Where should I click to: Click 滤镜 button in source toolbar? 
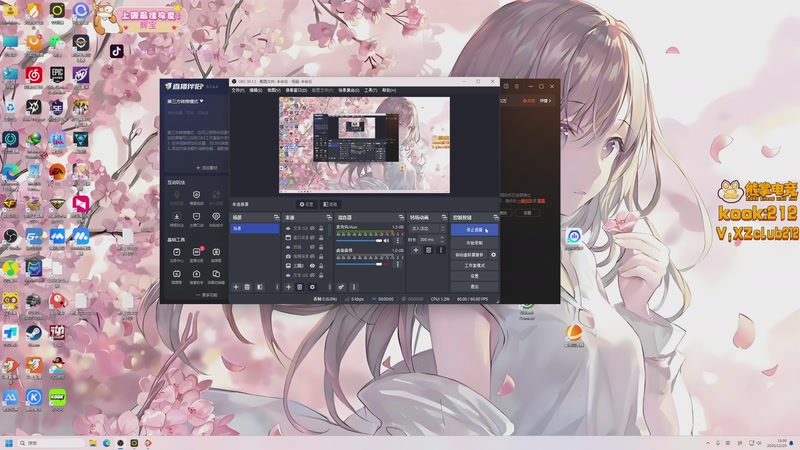(x=331, y=204)
